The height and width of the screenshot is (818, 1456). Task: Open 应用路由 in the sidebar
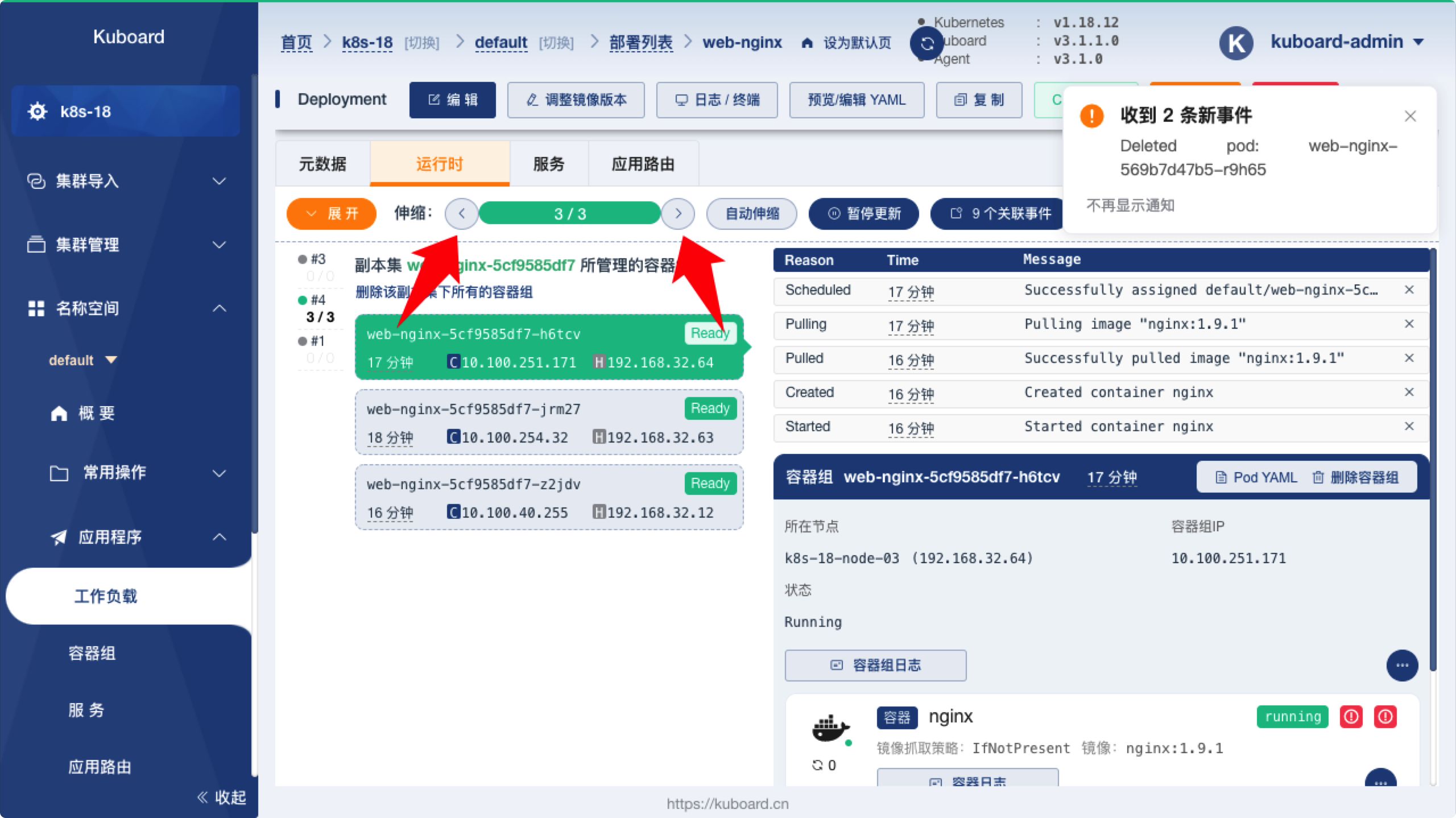tap(100, 767)
